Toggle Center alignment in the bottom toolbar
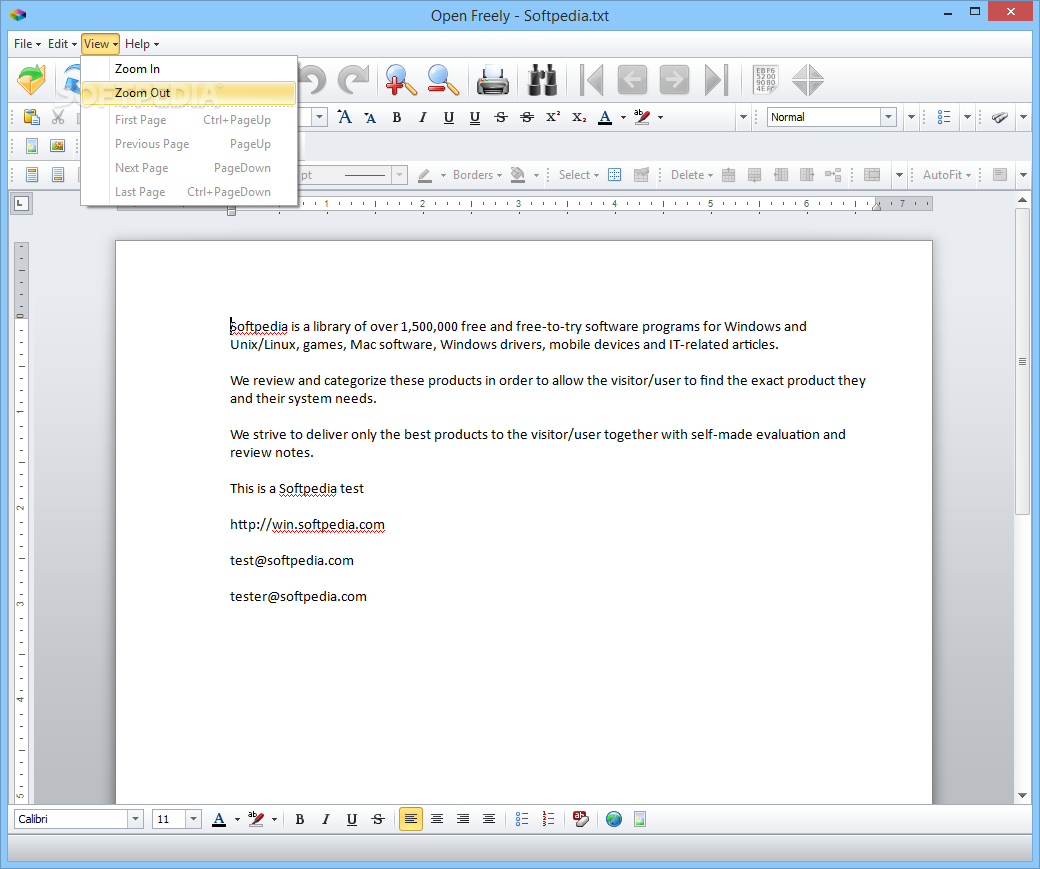The image size is (1040, 869). click(x=436, y=819)
